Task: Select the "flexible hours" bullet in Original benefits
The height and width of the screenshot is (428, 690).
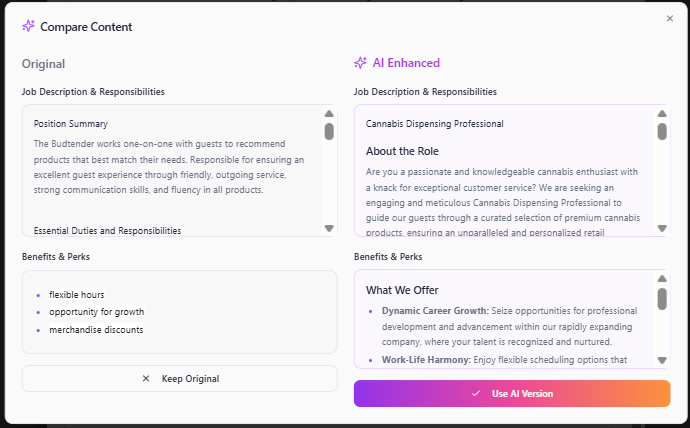Action: point(76,295)
